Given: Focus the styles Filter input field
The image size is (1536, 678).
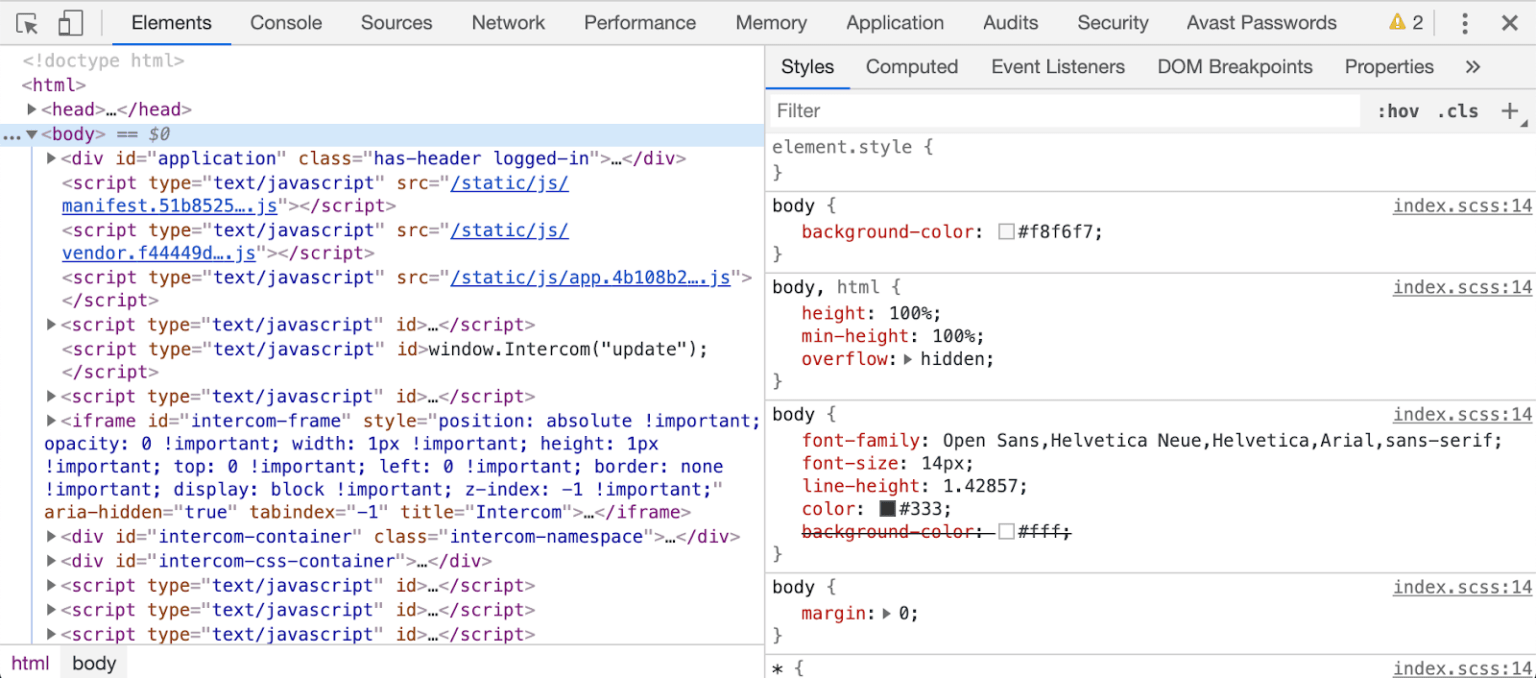Looking at the screenshot, I should 1064,111.
